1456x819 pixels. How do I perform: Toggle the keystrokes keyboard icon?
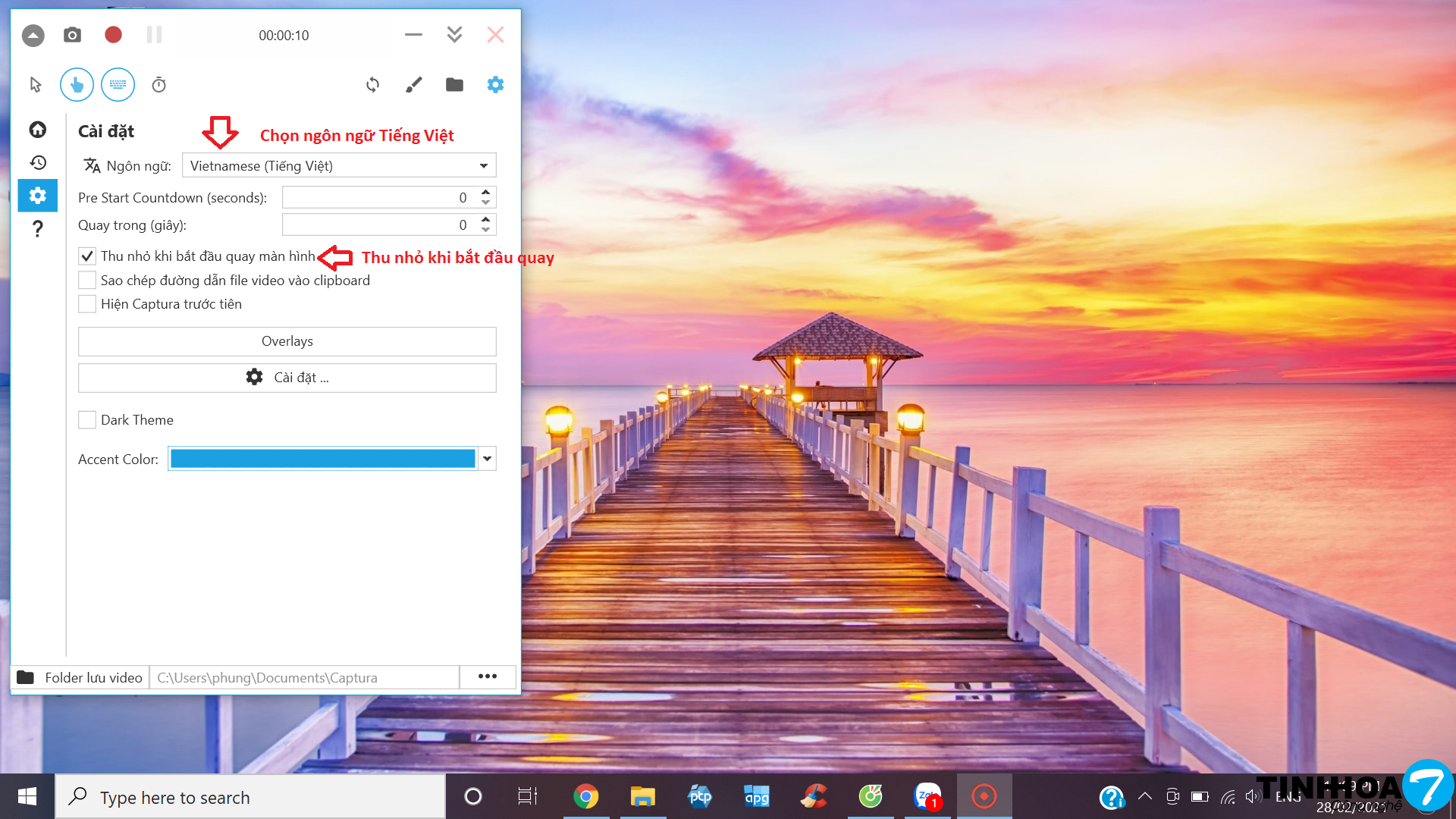tap(118, 85)
